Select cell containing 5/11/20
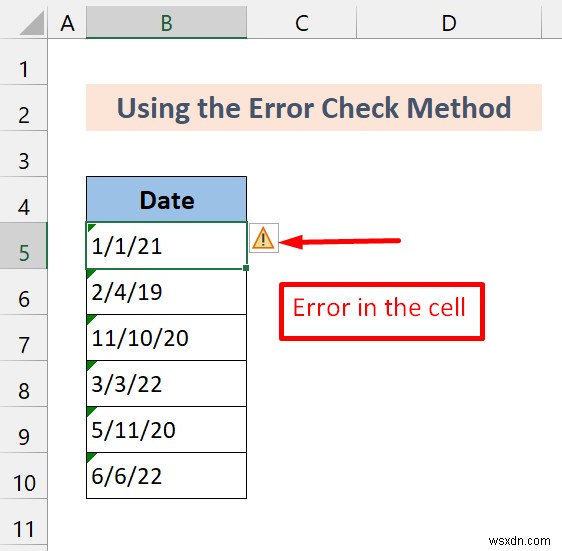Image resolution: width=562 pixels, height=551 pixels. 166,429
